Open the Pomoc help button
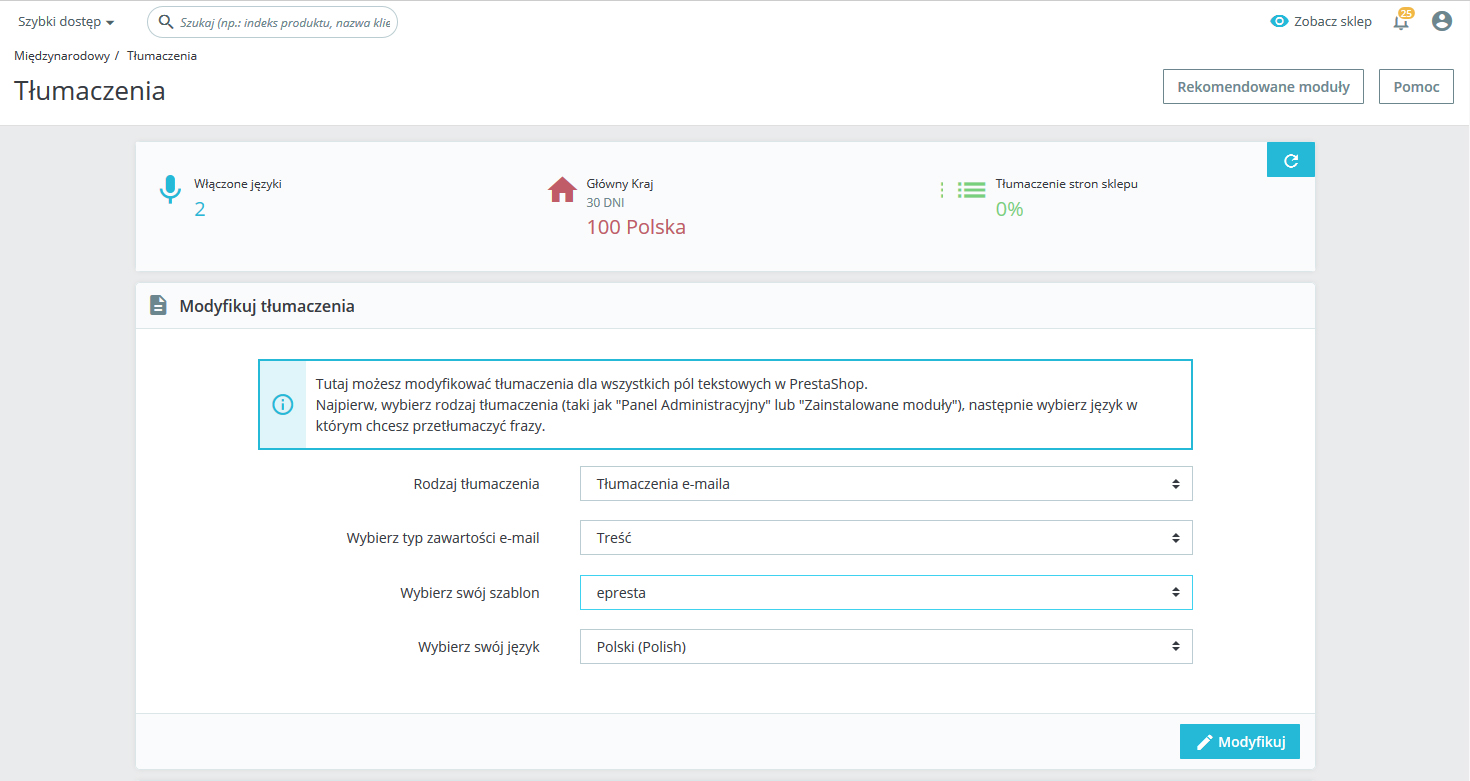 pyautogui.click(x=1416, y=87)
